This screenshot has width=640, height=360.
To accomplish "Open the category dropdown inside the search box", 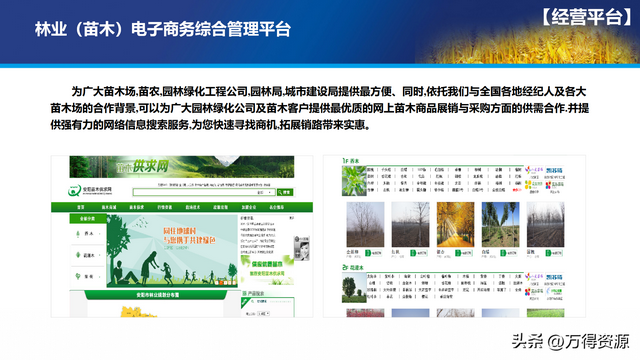I will pyautogui.click(x=264, y=192).
